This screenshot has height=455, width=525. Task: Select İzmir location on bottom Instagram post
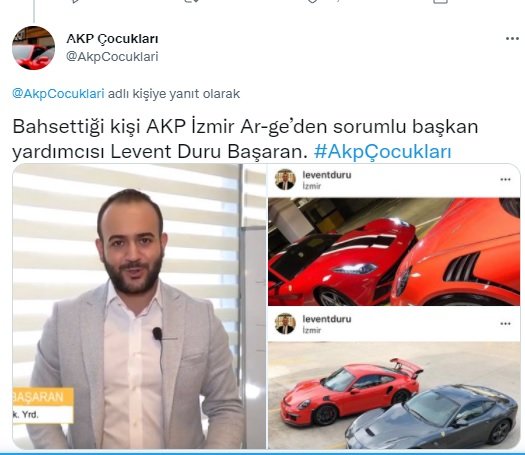pyautogui.click(x=312, y=330)
